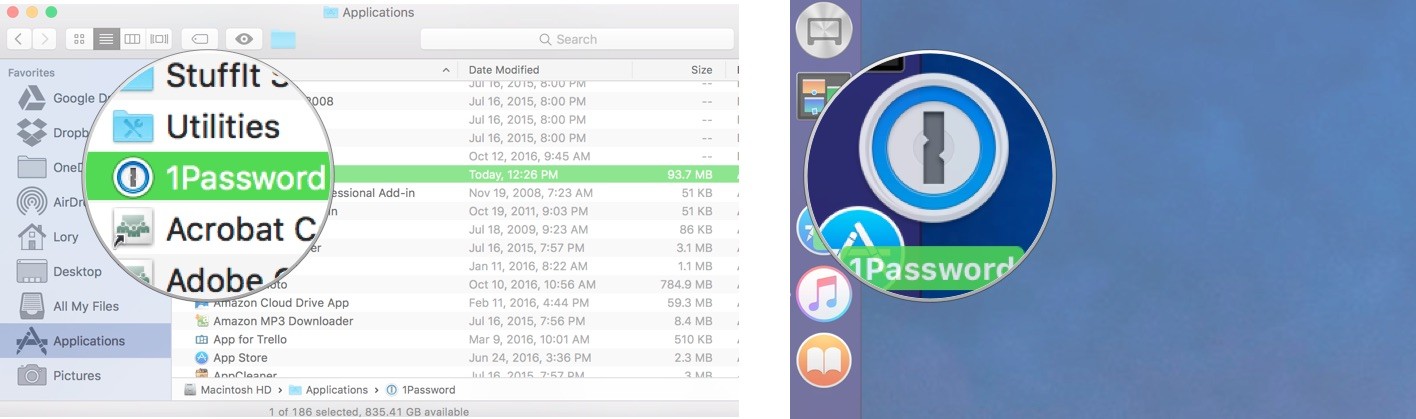Image resolution: width=1416 pixels, height=419 pixels.
Task: Click the Amazon Cloud Drive App file icon
Action: (x=201, y=303)
